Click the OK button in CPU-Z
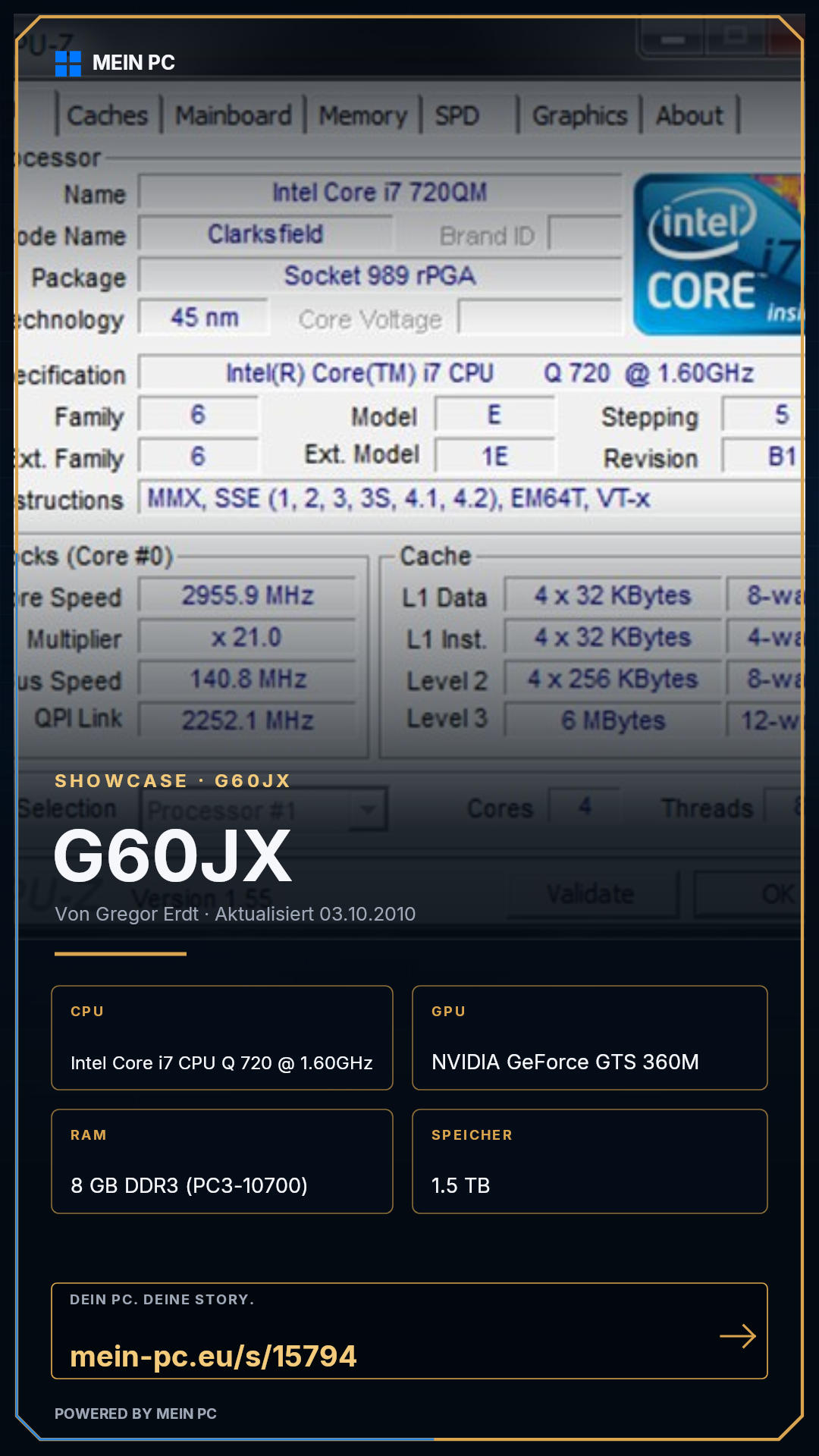 point(748,894)
